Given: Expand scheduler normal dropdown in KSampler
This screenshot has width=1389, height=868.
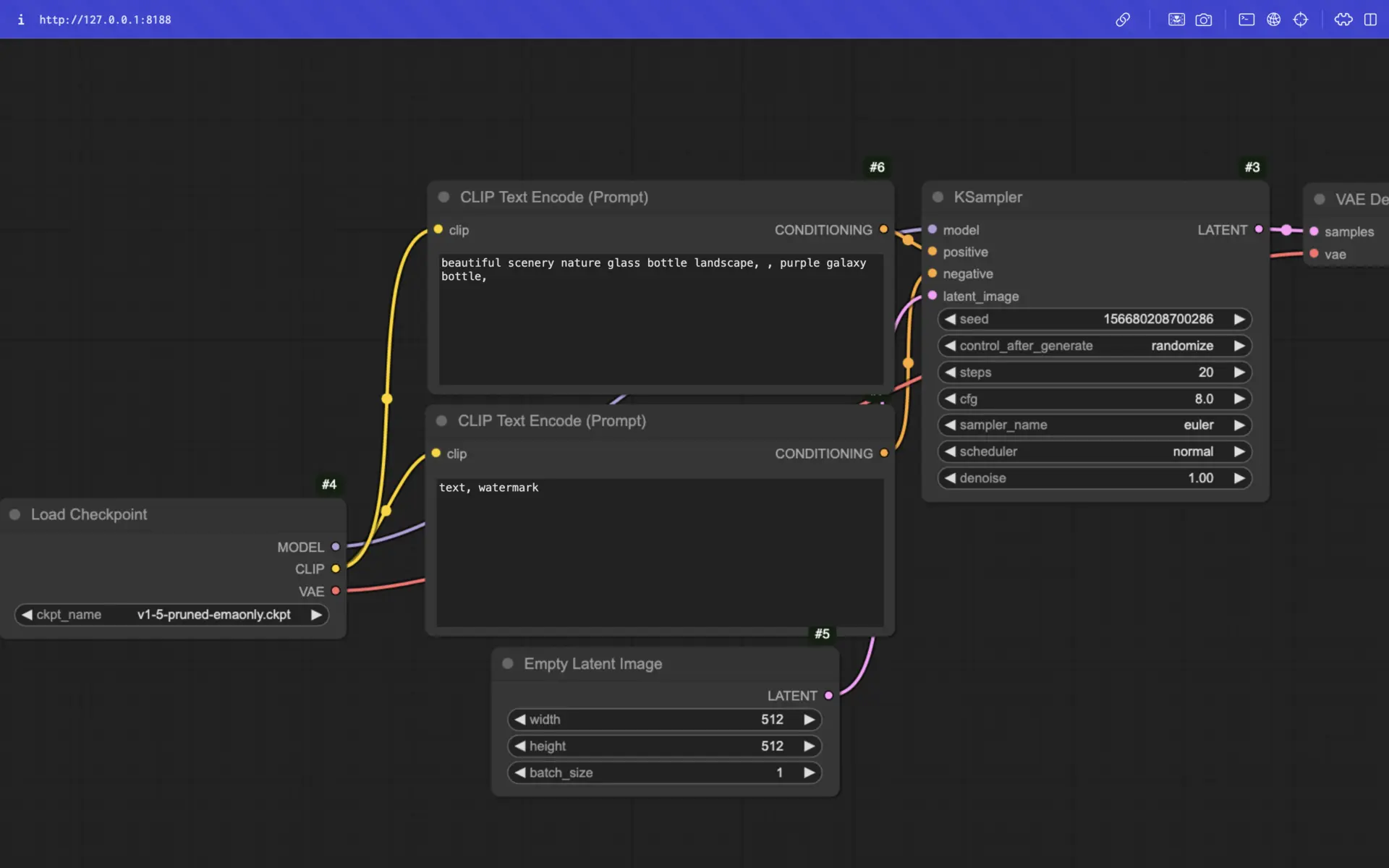Looking at the screenshot, I should pyautogui.click(x=1094, y=451).
